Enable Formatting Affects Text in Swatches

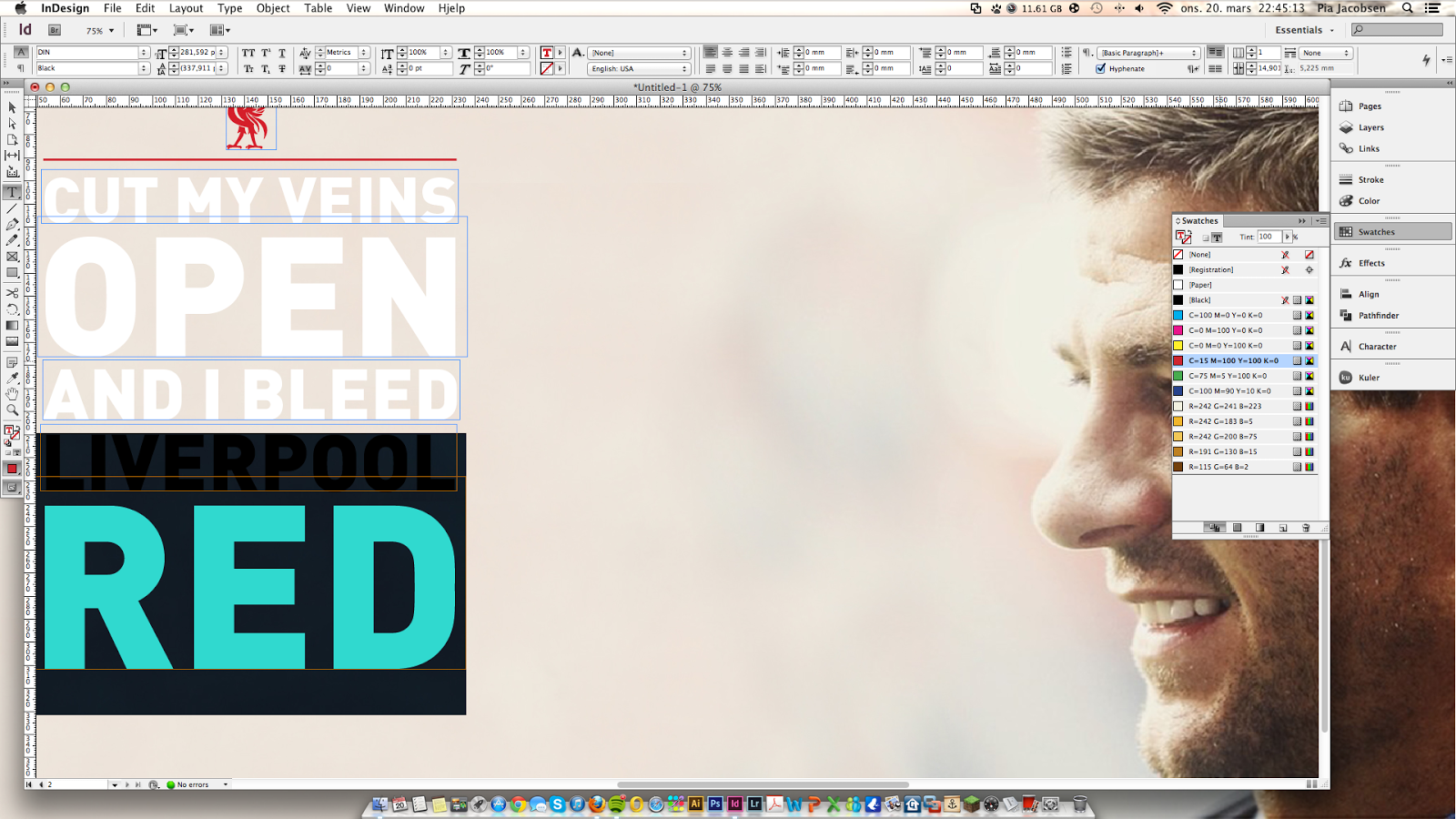pos(1217,238)
